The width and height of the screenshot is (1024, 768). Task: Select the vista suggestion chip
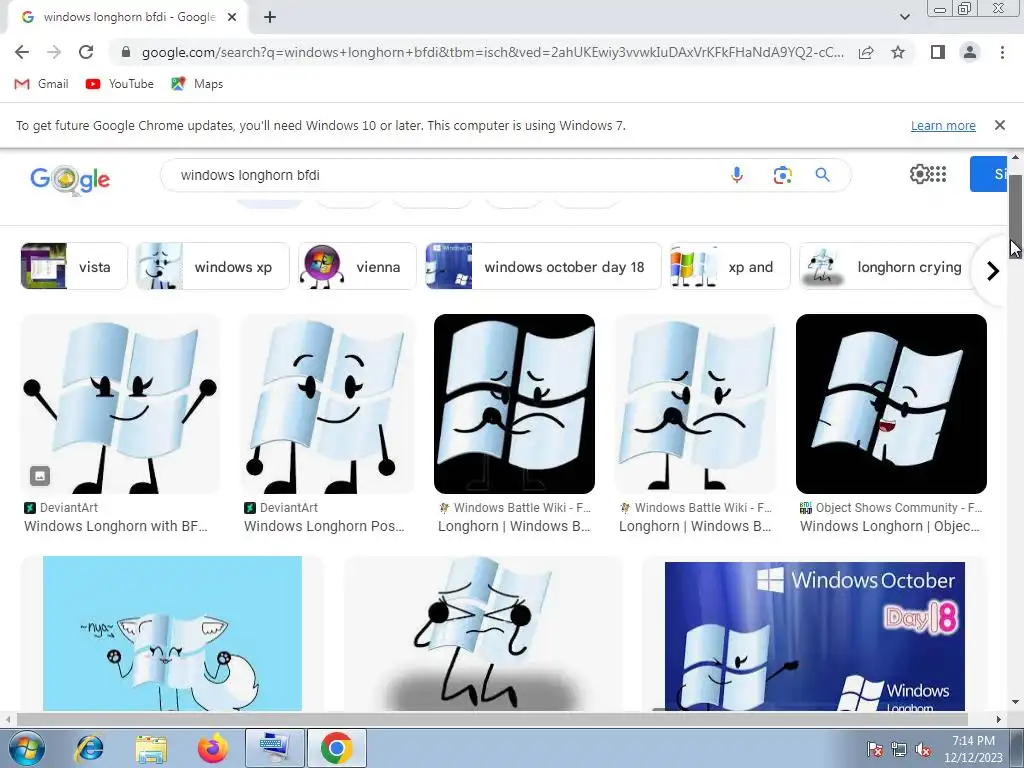coord(74,266)
